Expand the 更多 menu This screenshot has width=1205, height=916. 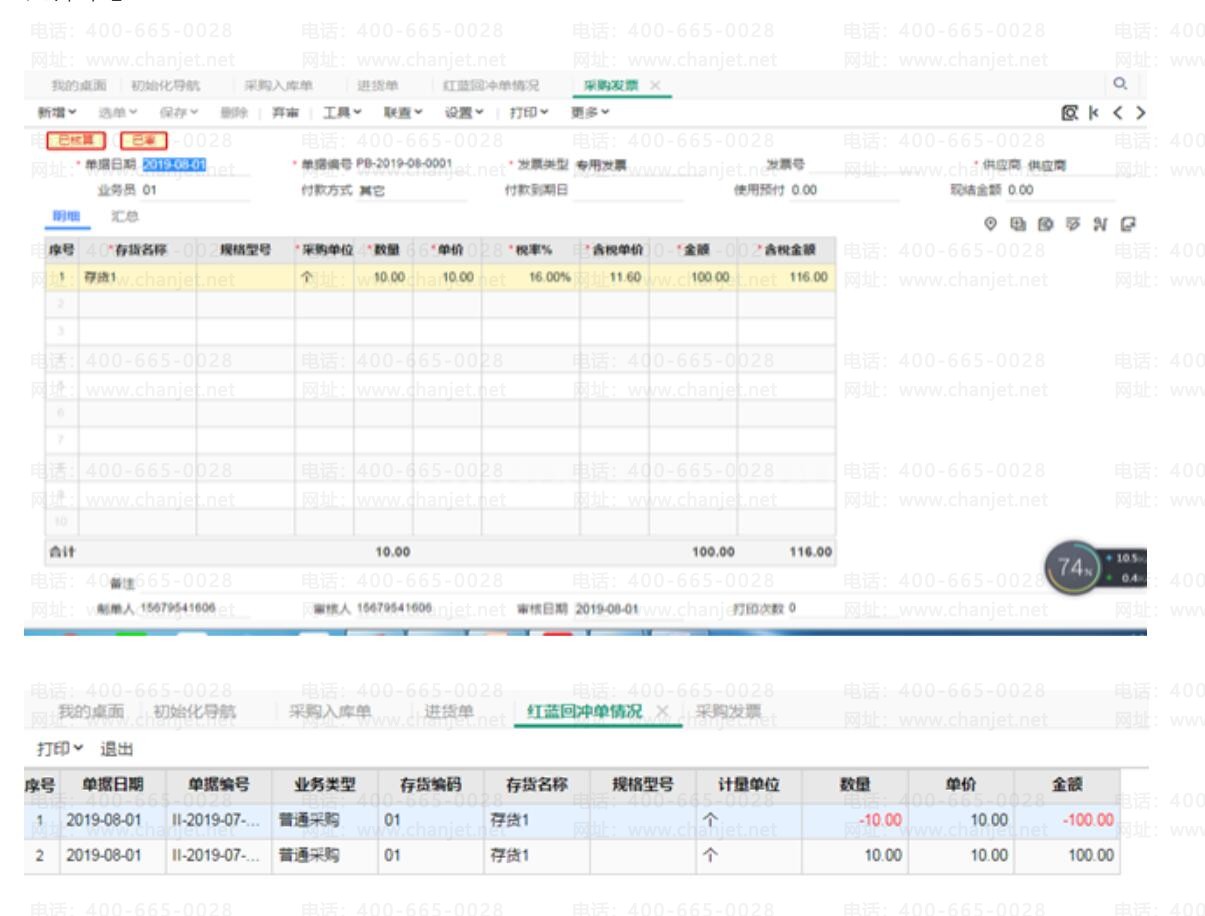click(590, 110)
